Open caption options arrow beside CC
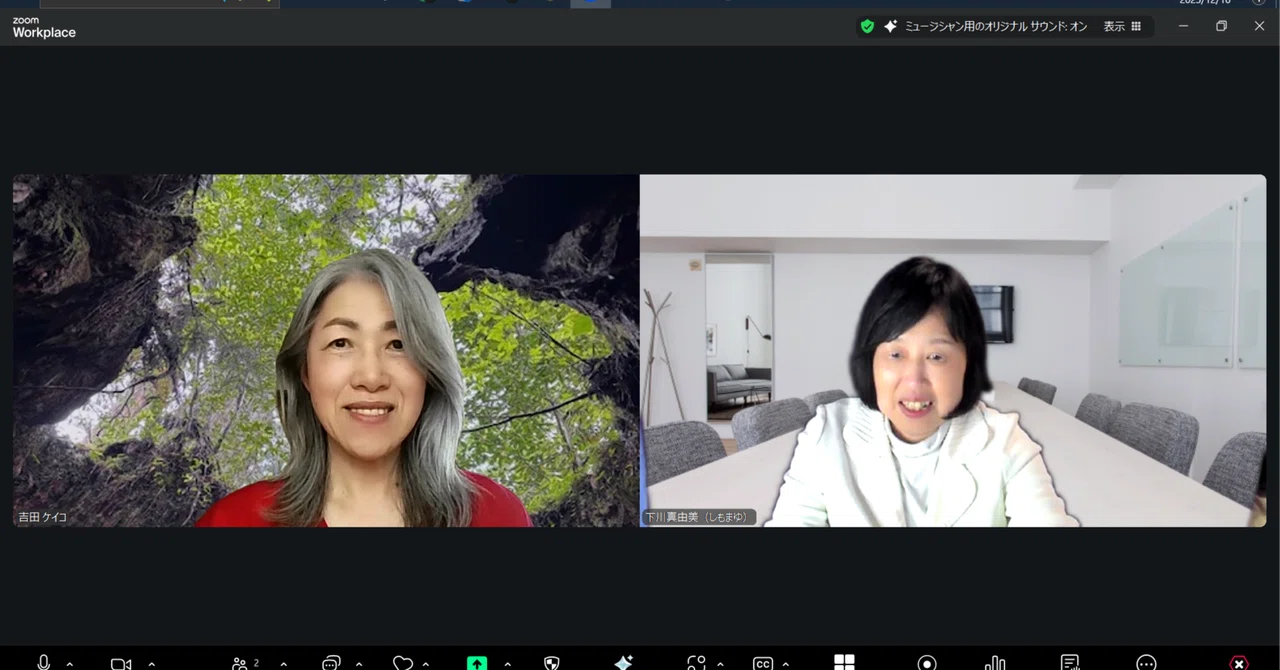This screenshot has width=1280, height=670. pyautogui.click(x=786, y=664)
